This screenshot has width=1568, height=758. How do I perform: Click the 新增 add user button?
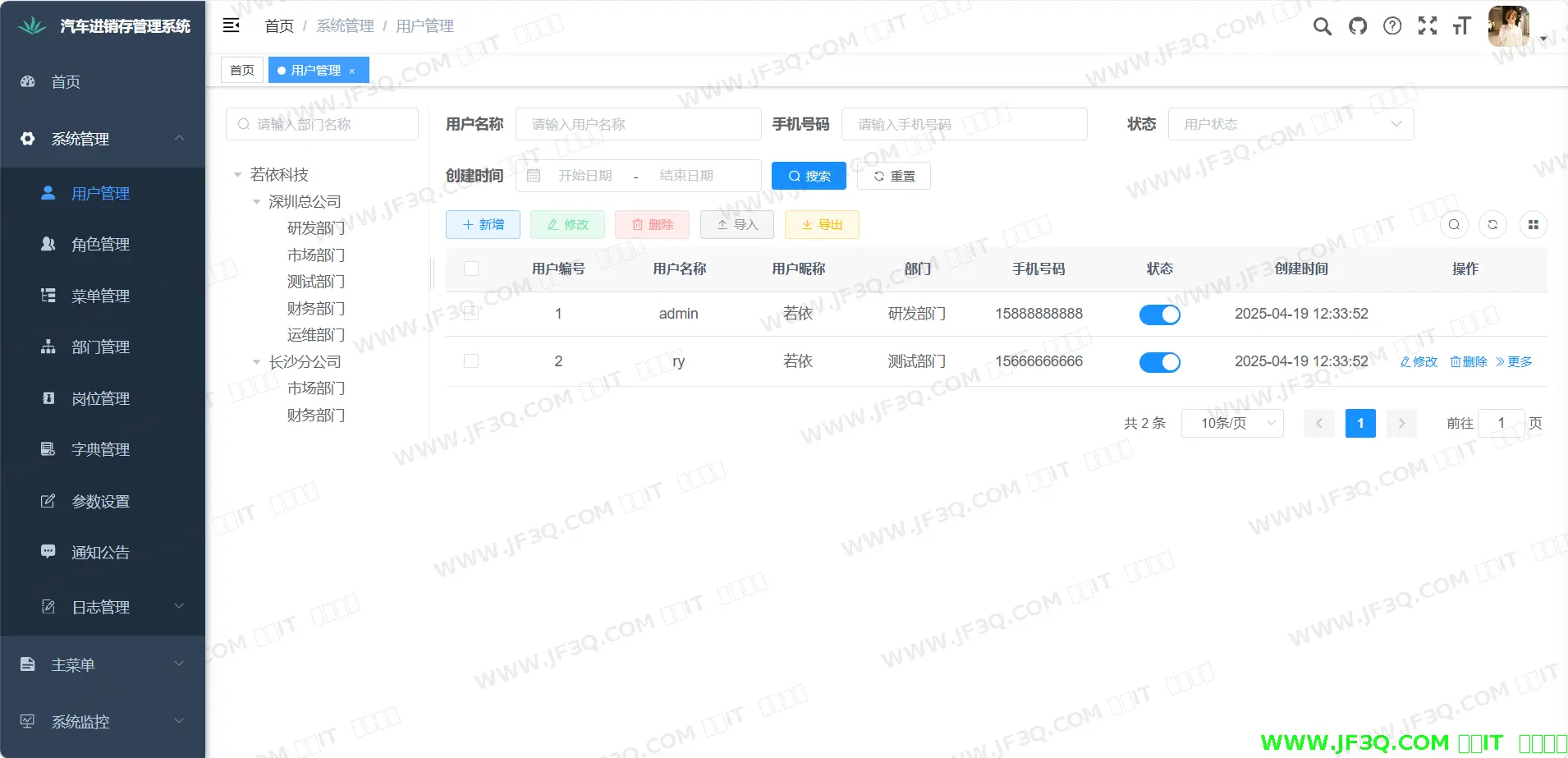(x=483, y=225)
